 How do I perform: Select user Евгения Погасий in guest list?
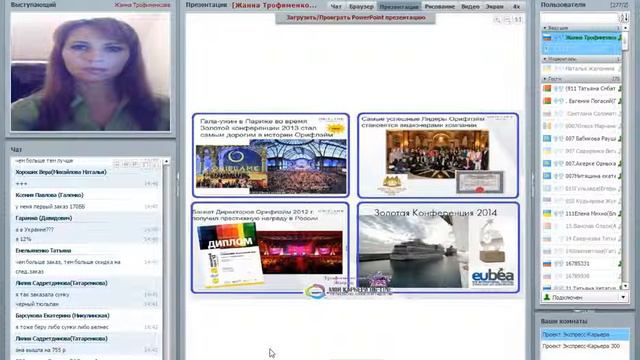point(582,101)
